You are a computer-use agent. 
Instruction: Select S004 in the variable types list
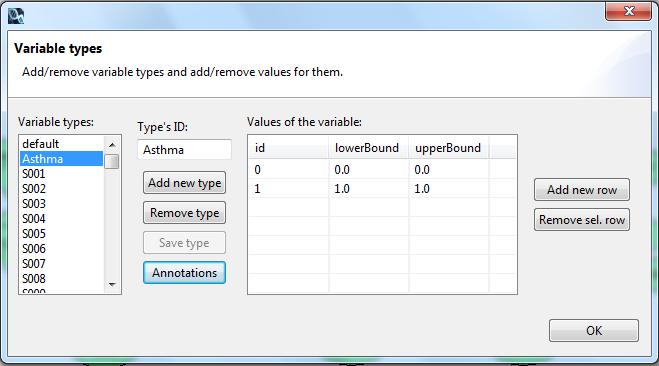point(61,219)
